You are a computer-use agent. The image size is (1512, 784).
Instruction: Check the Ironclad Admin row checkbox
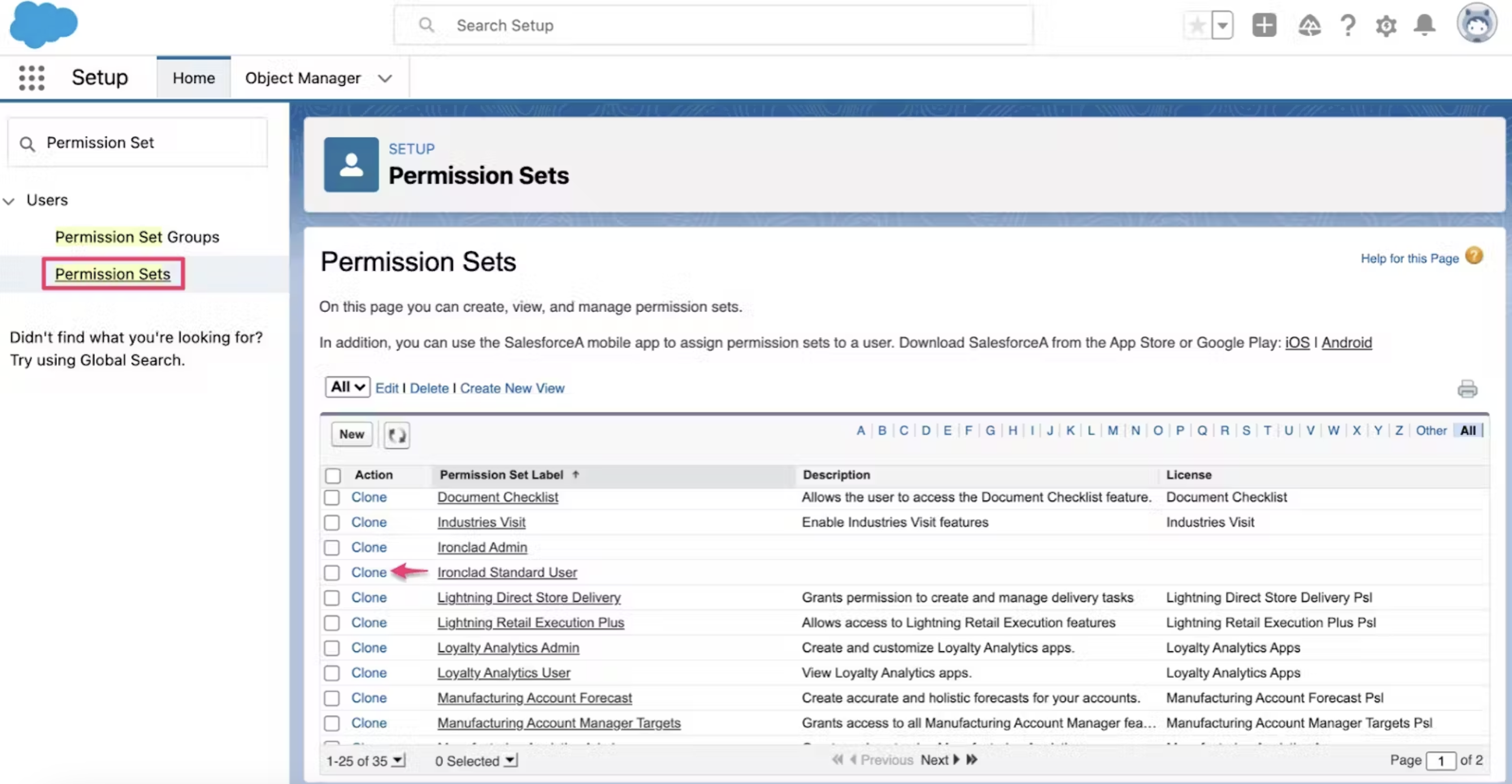pyautogui.click(x=332, y=547)
